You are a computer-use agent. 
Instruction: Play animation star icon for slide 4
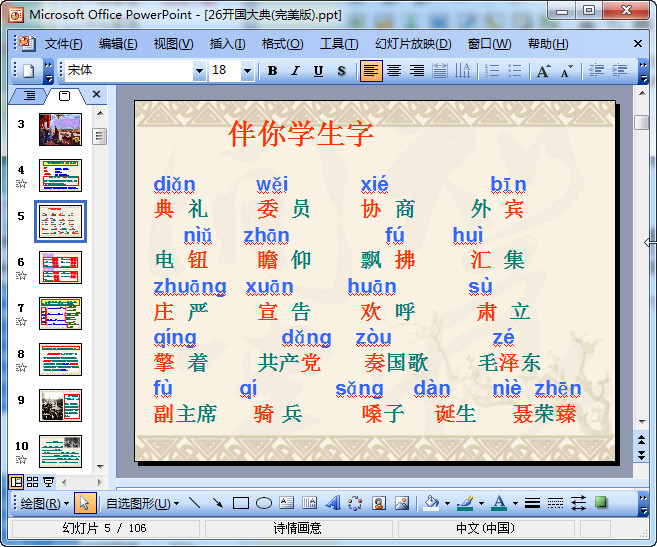(x=21, y=184)
